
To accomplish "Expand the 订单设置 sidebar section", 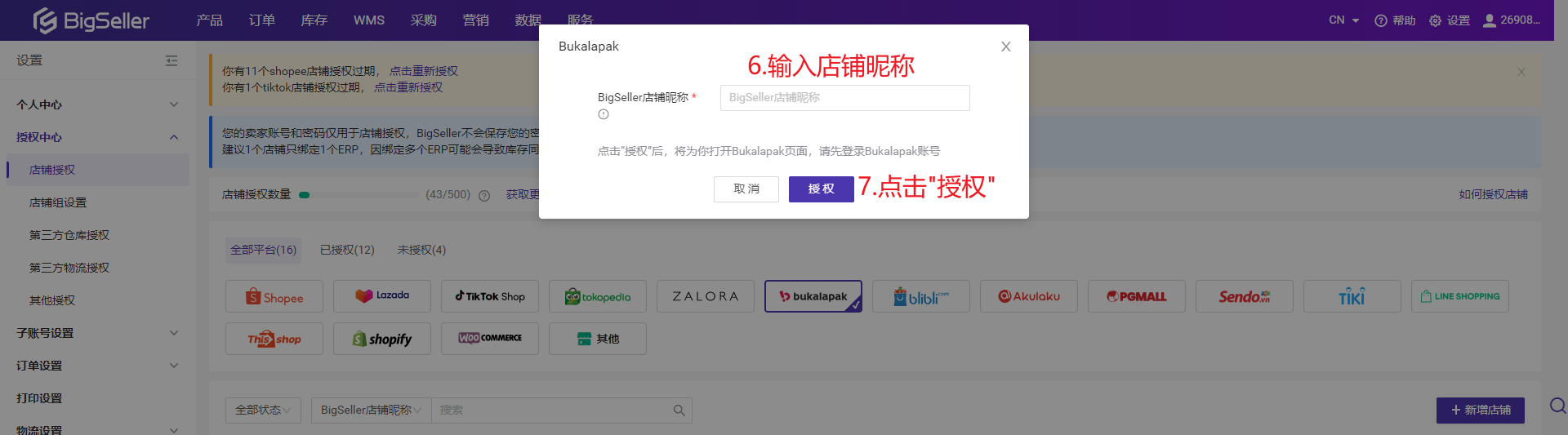I will click(x=98, y=366).
